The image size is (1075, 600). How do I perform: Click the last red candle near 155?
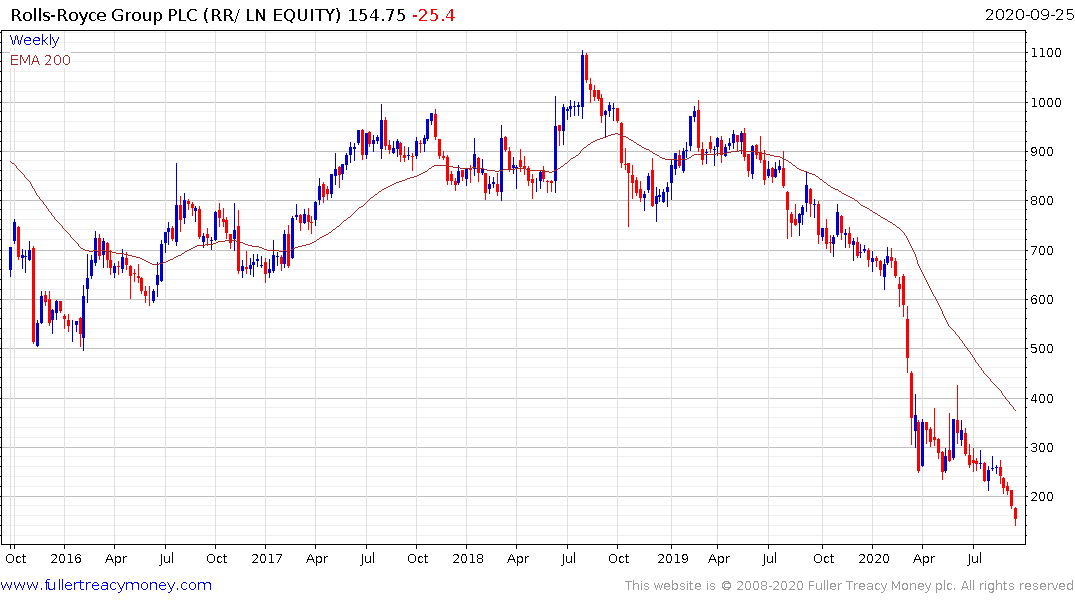pos(1015,514)
